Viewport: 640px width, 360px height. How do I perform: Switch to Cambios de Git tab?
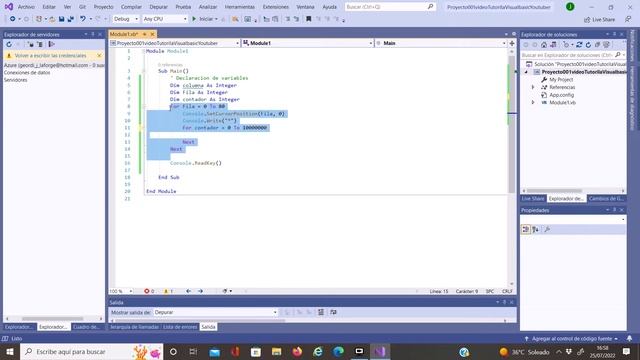pyautogui.click(x=606, y=198)
